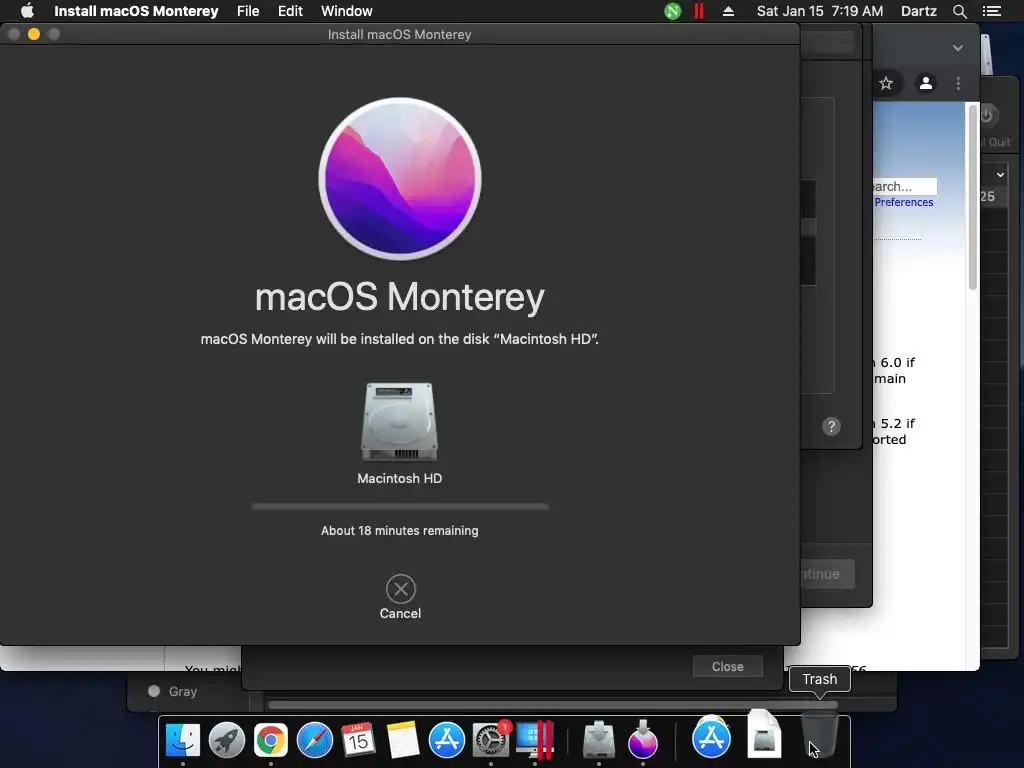The image size is (1024, 768).
Task: Open the date and time display
Action: [x=820, y=11]
